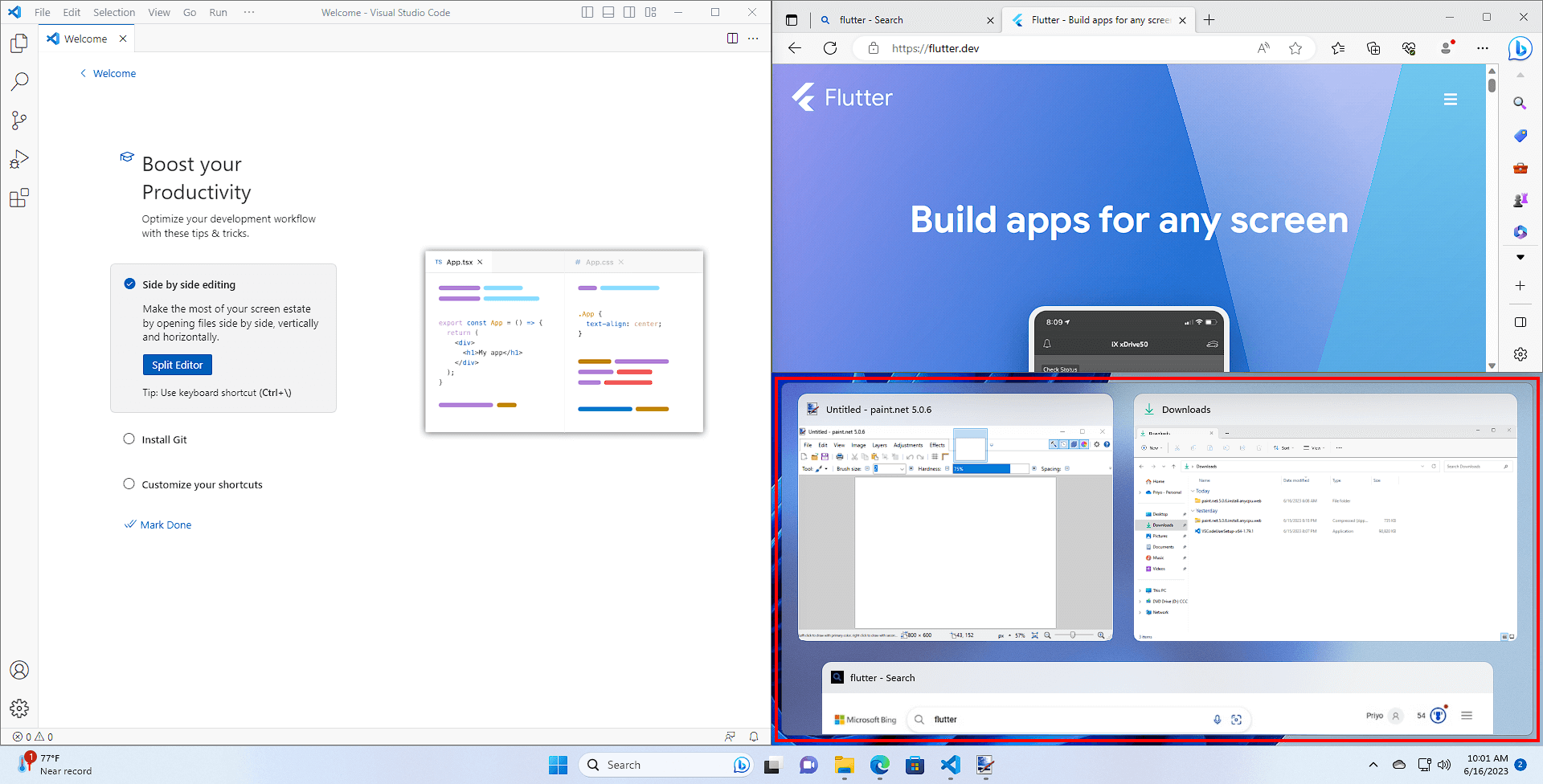Show hidden icons in the system tray
This screenshot has height=784, width=1543.
coord(1373,765)
